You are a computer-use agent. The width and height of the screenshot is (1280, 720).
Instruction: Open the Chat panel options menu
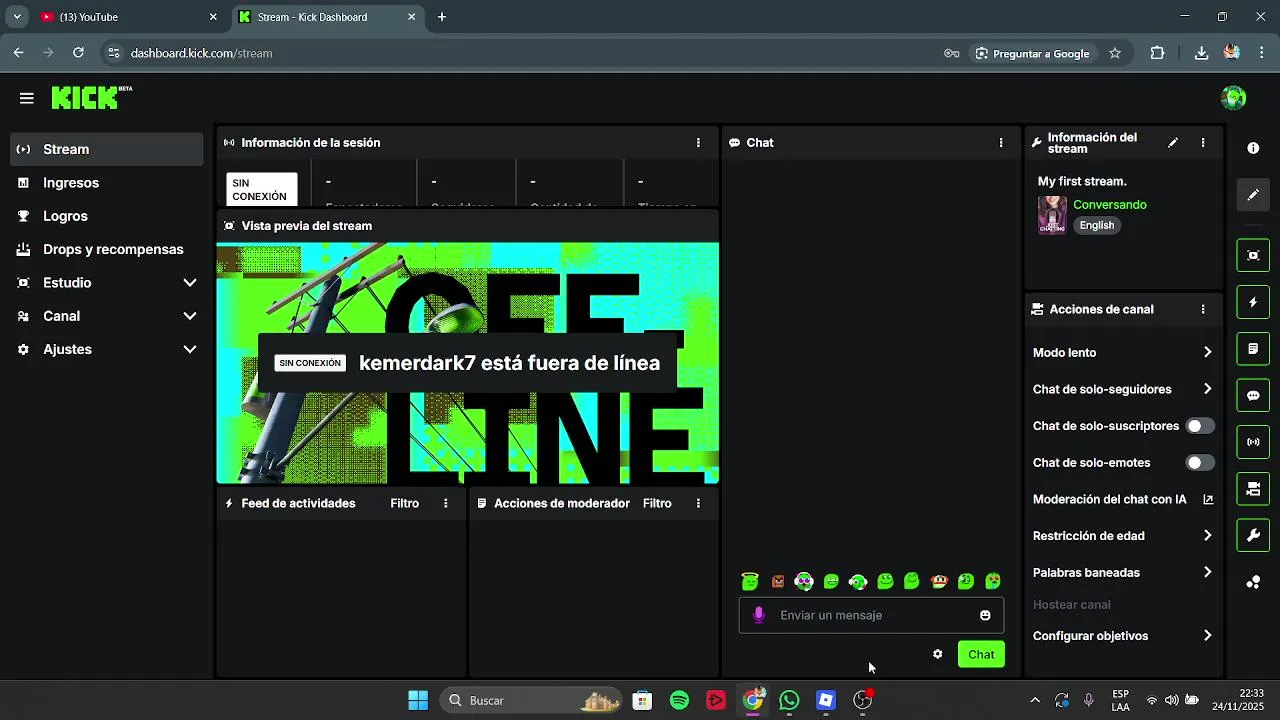1001,143
